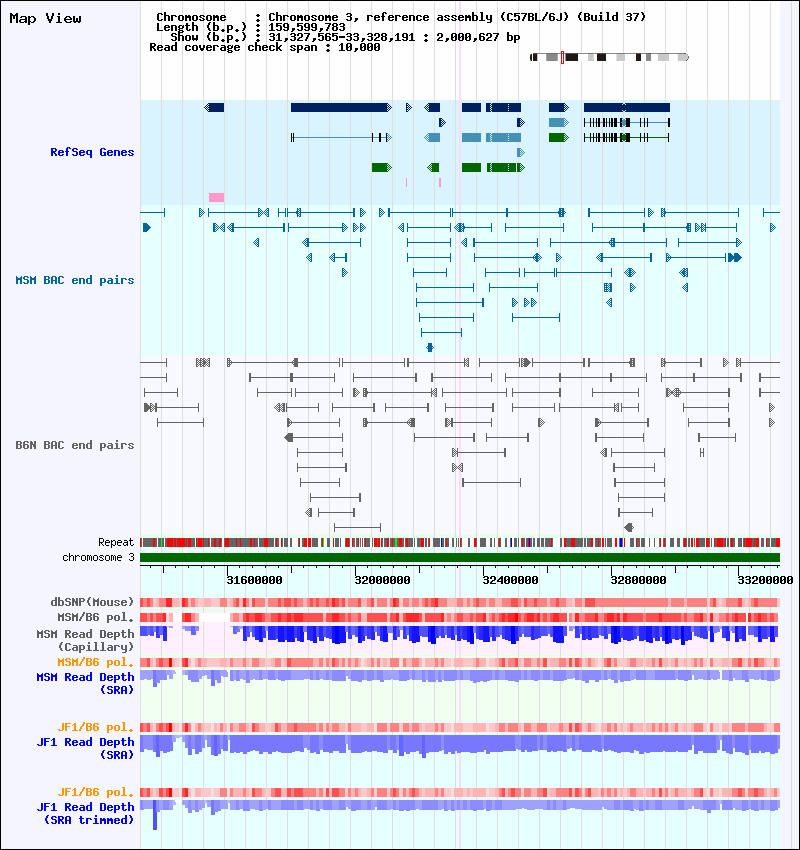The width and height of the screenshot is (800, 850).
Task: Click the Map View title
Action: (46, 18)
